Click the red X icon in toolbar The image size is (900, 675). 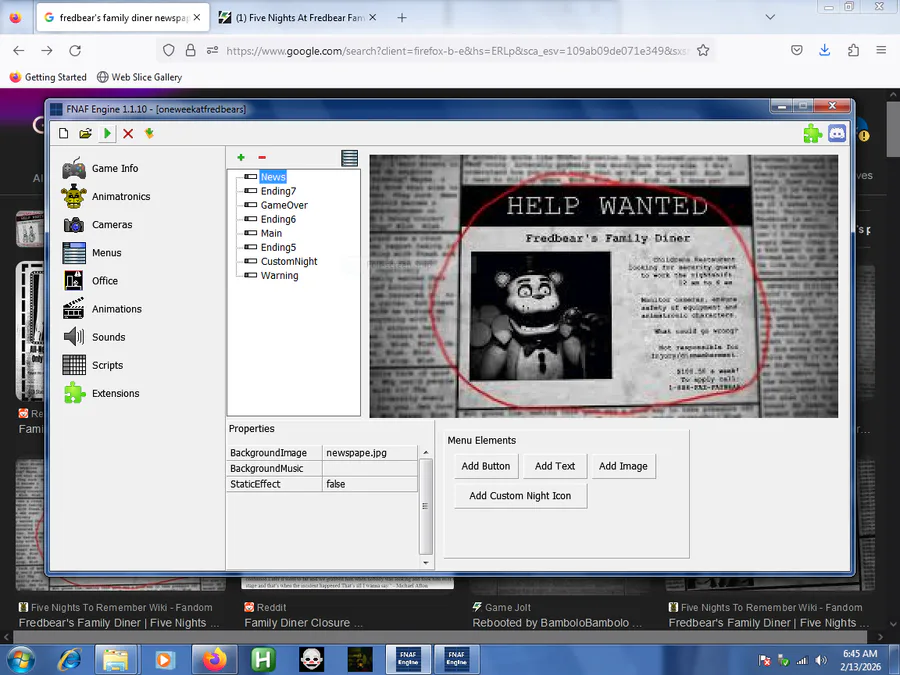pyautogui.click(x=128, y=134)
